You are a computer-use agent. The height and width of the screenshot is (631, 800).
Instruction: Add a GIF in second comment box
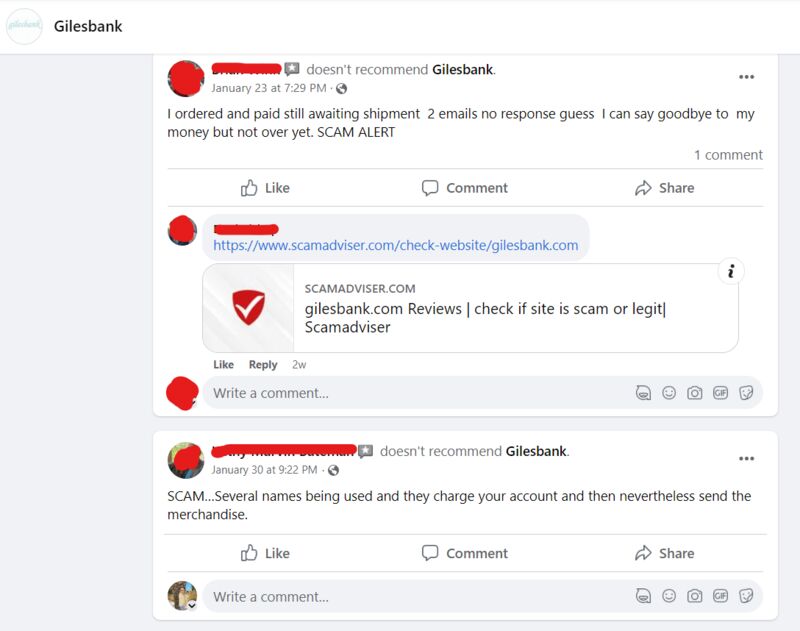[x=720, y=596]
